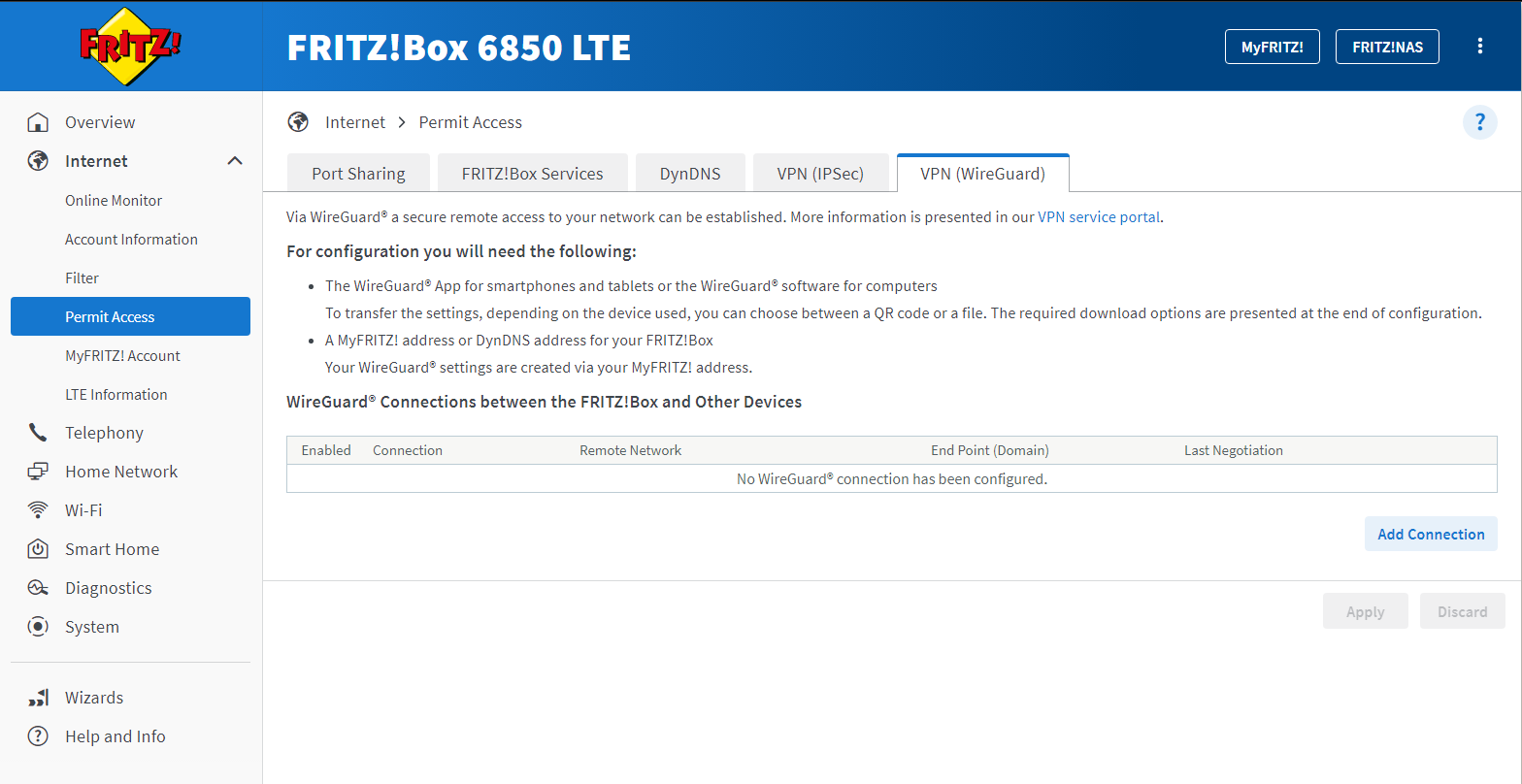Screen dimensions: 1522x784
Task: Select the DynDNS tab
Action: point(690,175)
